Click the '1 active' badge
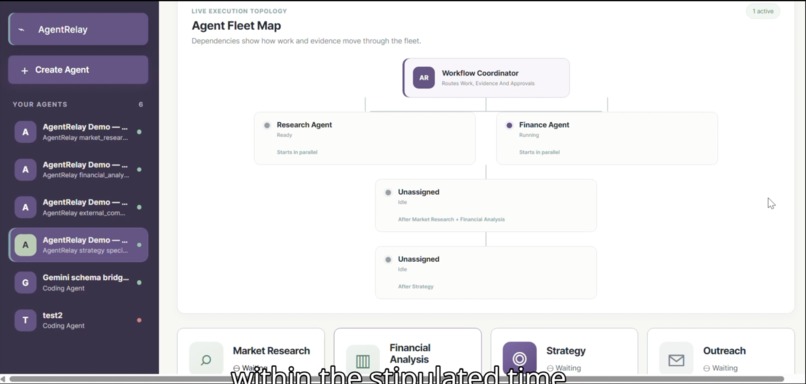This screenshot has width=806, height=384. coord(763,11)
